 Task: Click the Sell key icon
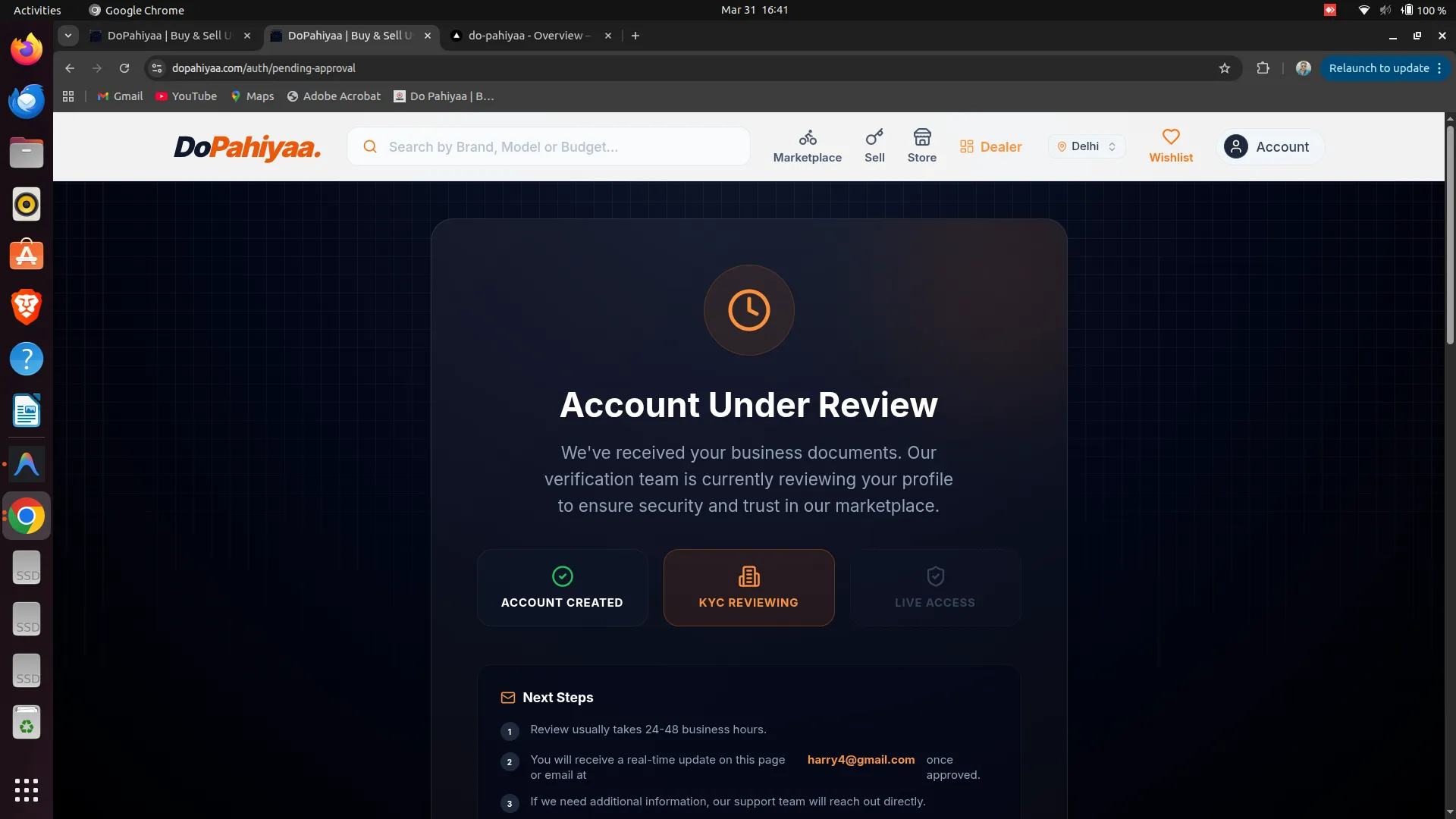click(x=874, y=138)
